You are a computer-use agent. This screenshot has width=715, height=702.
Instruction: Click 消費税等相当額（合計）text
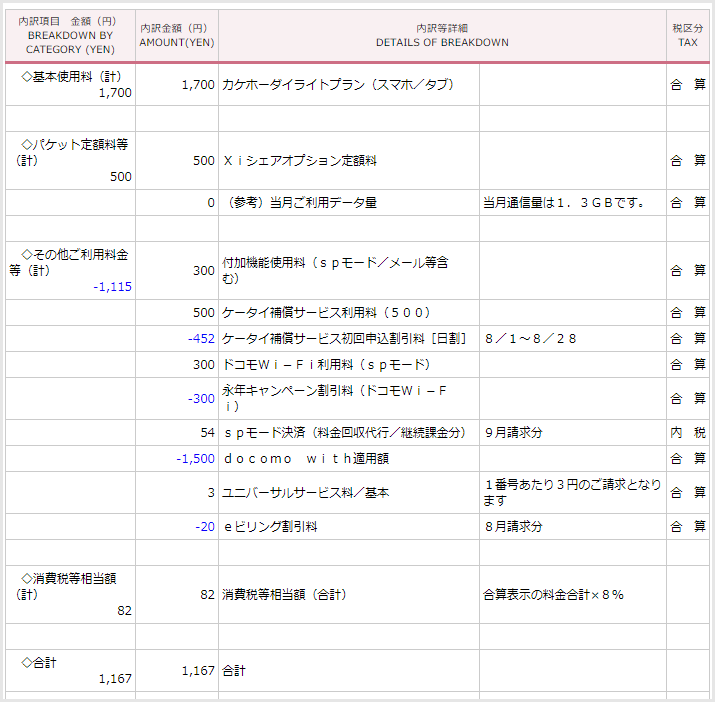[x=284, y=594]
